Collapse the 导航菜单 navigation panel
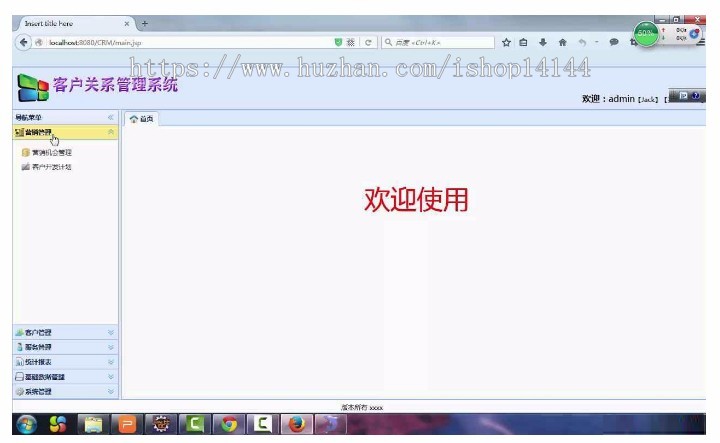Image resolution: width=720 pixels, height=443 pixels. click(111, 118)
